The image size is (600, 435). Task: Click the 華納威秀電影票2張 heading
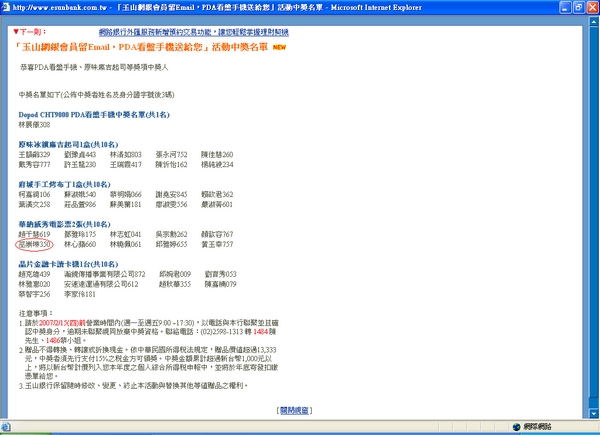pyautogui.click(x=64, y=224)
